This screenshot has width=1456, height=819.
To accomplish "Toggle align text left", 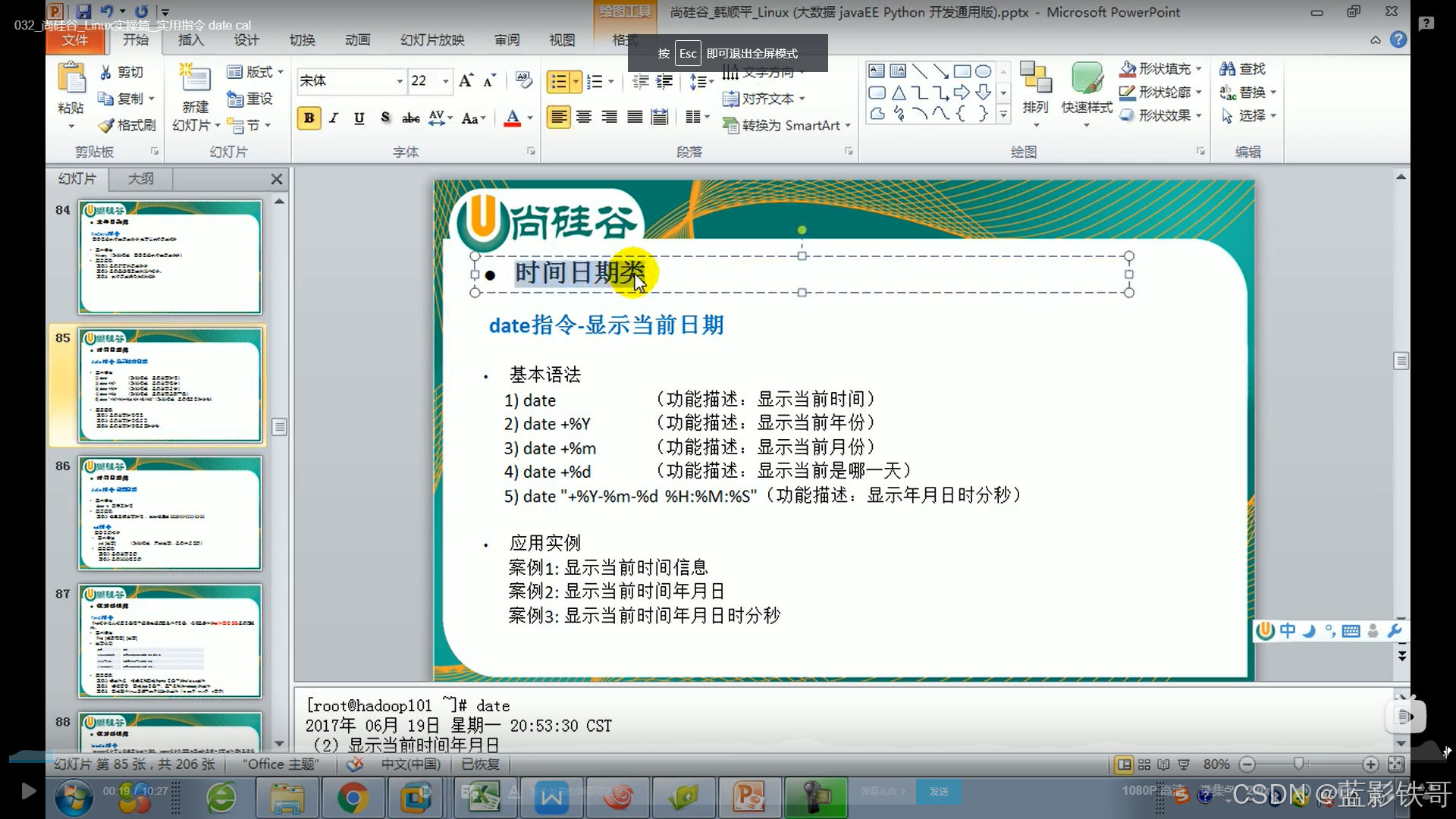I will pos(559,118).
